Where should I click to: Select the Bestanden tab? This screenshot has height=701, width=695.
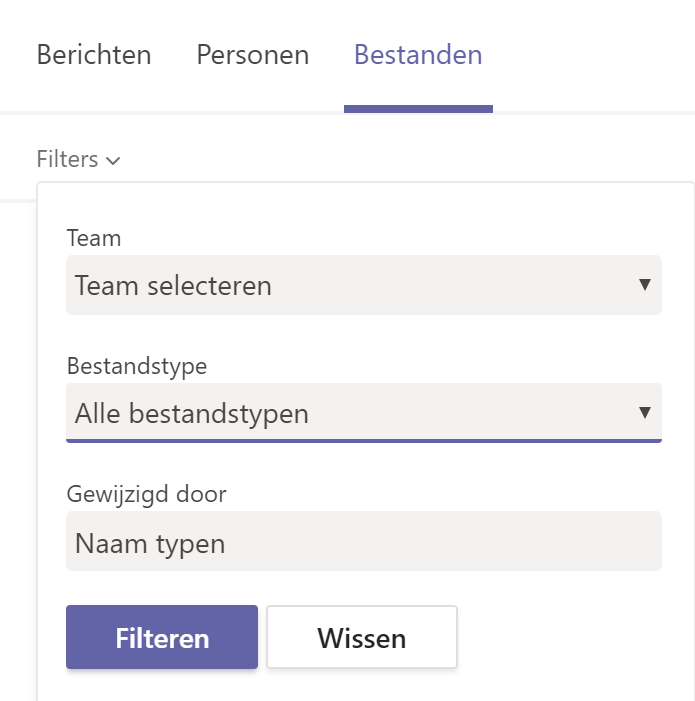point(418,55)
